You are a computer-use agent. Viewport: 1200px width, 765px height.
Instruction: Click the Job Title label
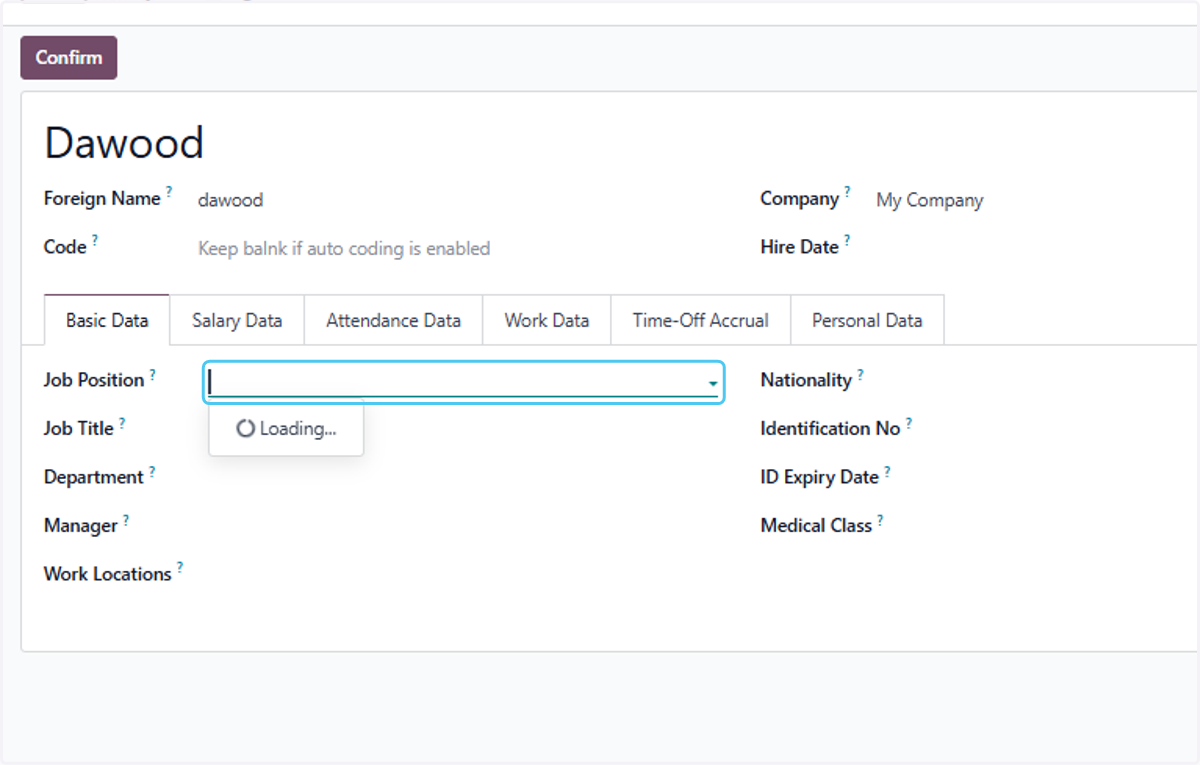pos(79,428)
